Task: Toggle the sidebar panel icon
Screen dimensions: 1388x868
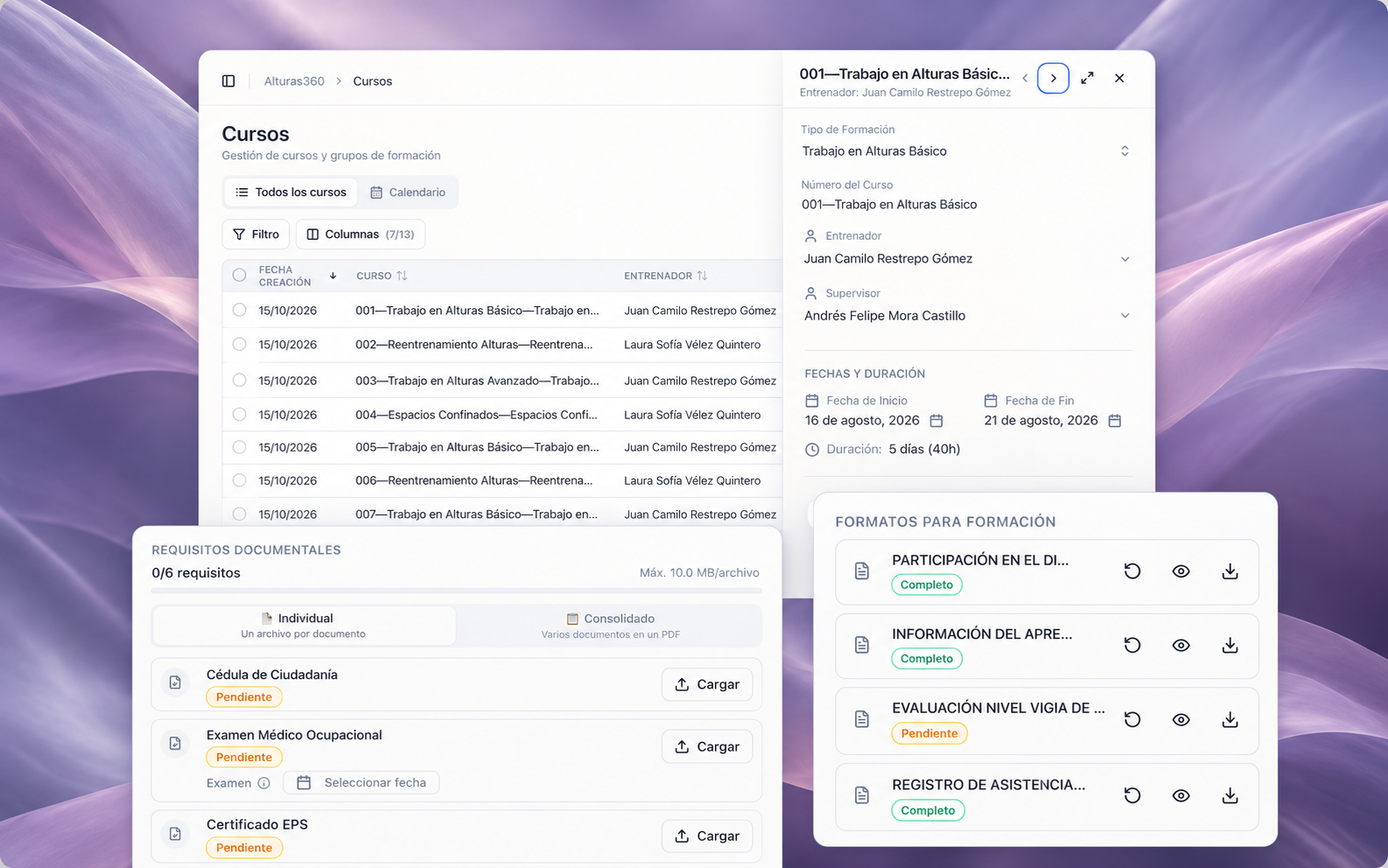Action: click(228, 80)
